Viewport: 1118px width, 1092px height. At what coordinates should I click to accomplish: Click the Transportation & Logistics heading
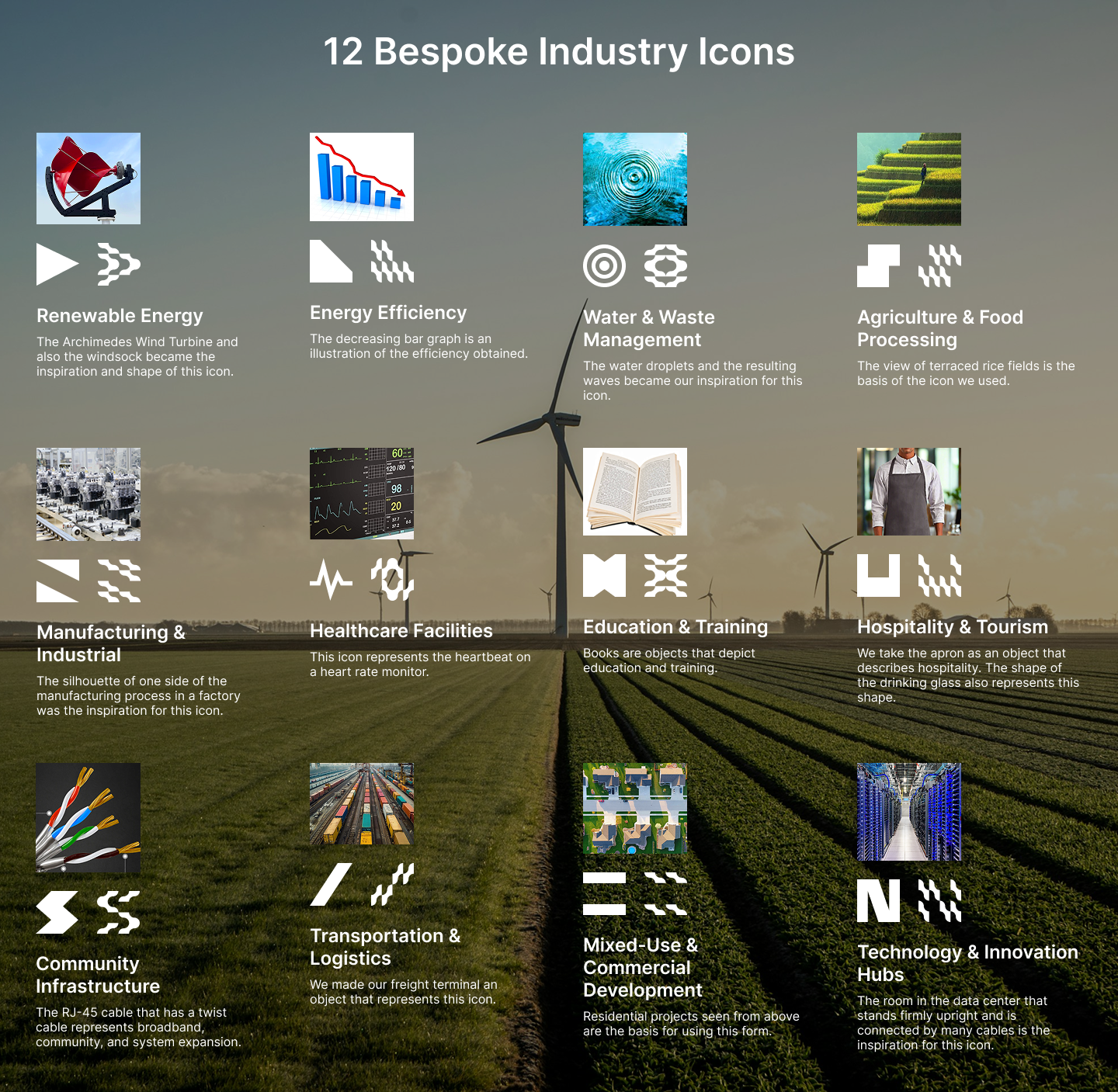pos(385,947)
